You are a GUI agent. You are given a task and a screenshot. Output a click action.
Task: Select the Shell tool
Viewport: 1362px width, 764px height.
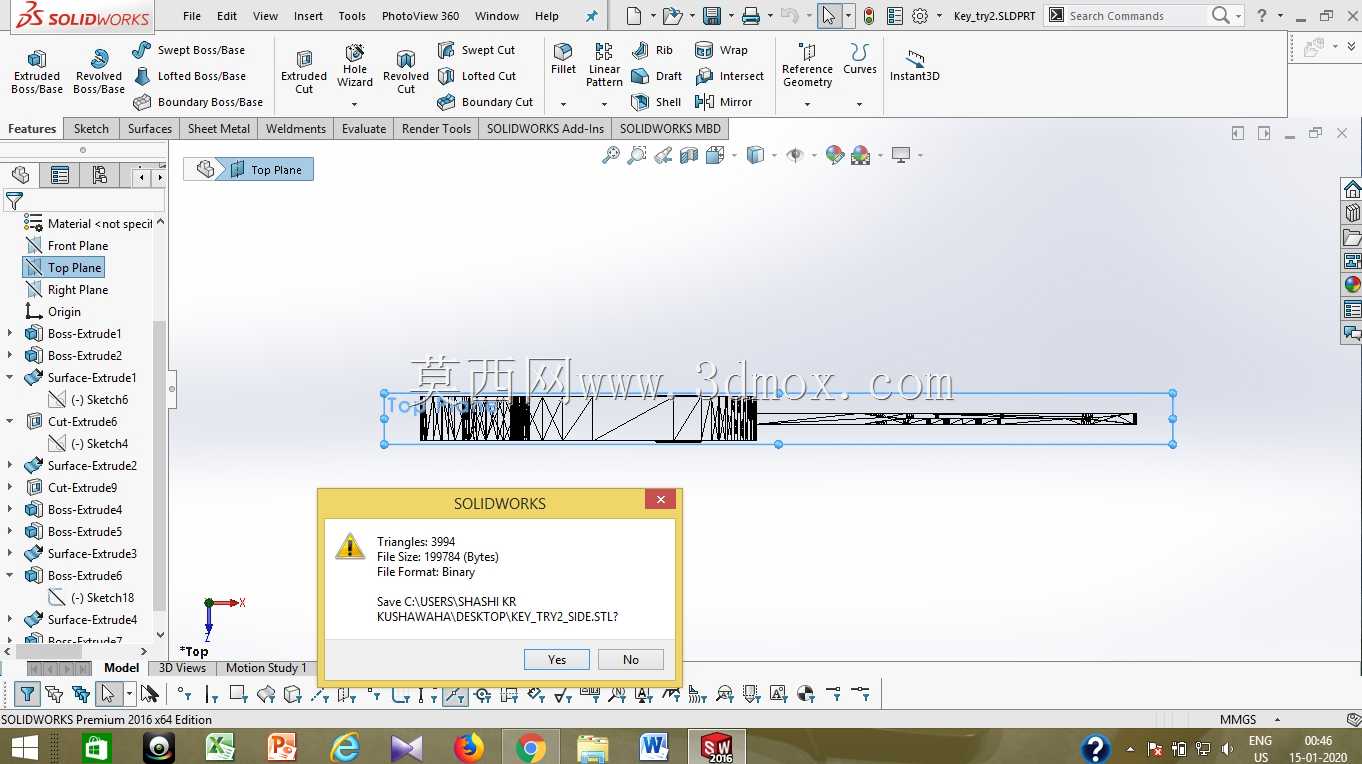pyautogui.click(x=656, y=102)
